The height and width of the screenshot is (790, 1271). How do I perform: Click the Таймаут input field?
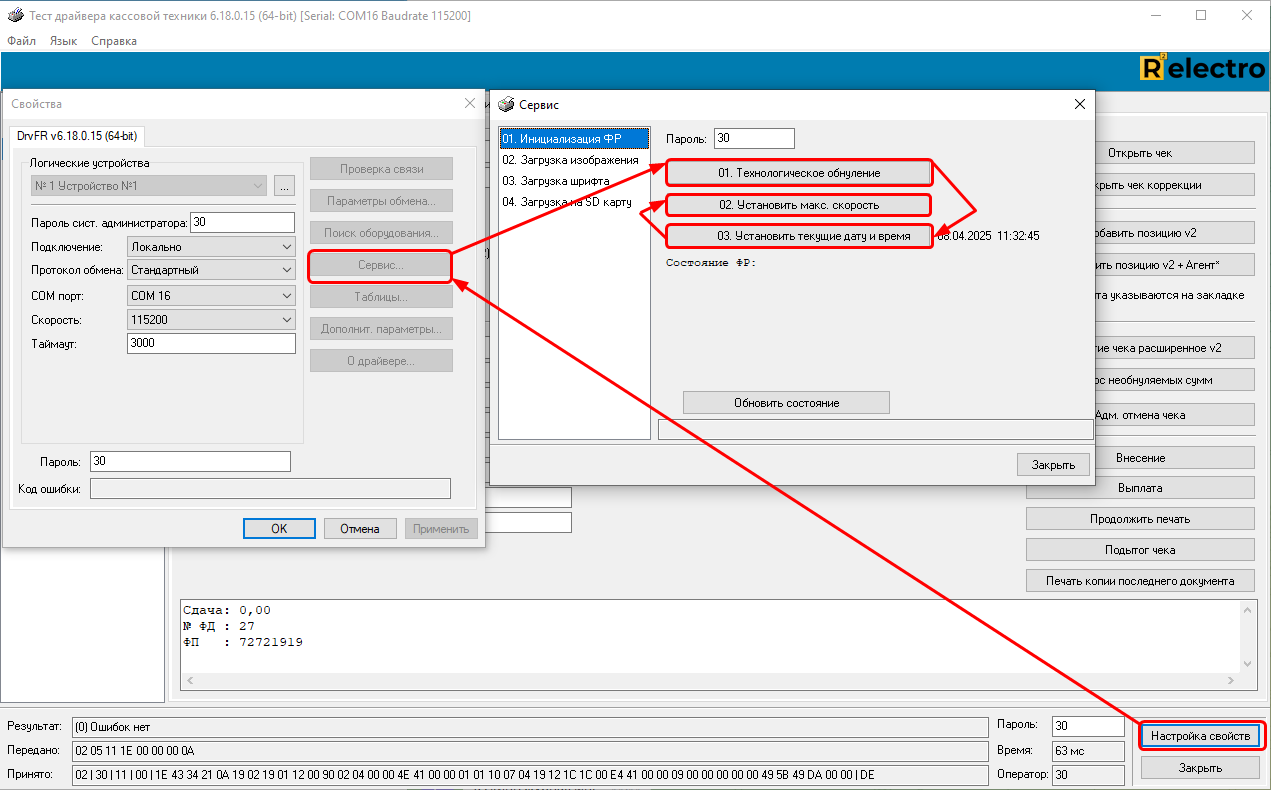coord(211,343)
